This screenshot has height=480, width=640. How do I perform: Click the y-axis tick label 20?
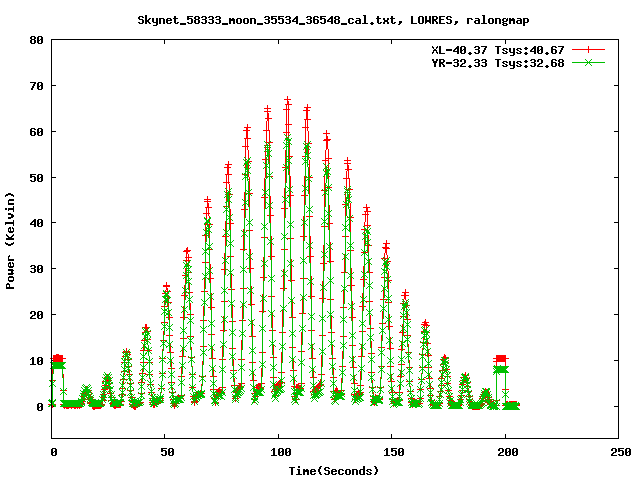pos(36,315)
